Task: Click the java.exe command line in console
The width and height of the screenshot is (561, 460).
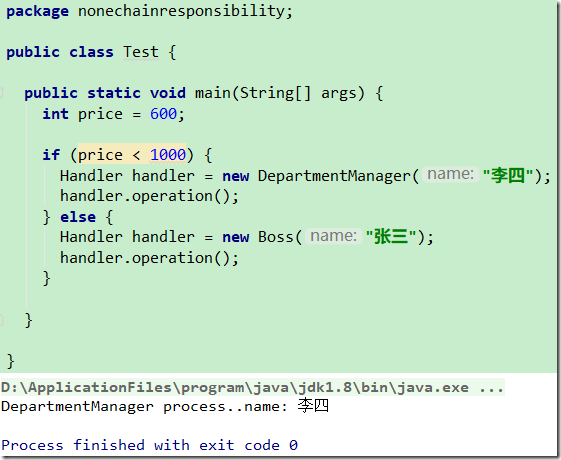Action: (252, 387)
